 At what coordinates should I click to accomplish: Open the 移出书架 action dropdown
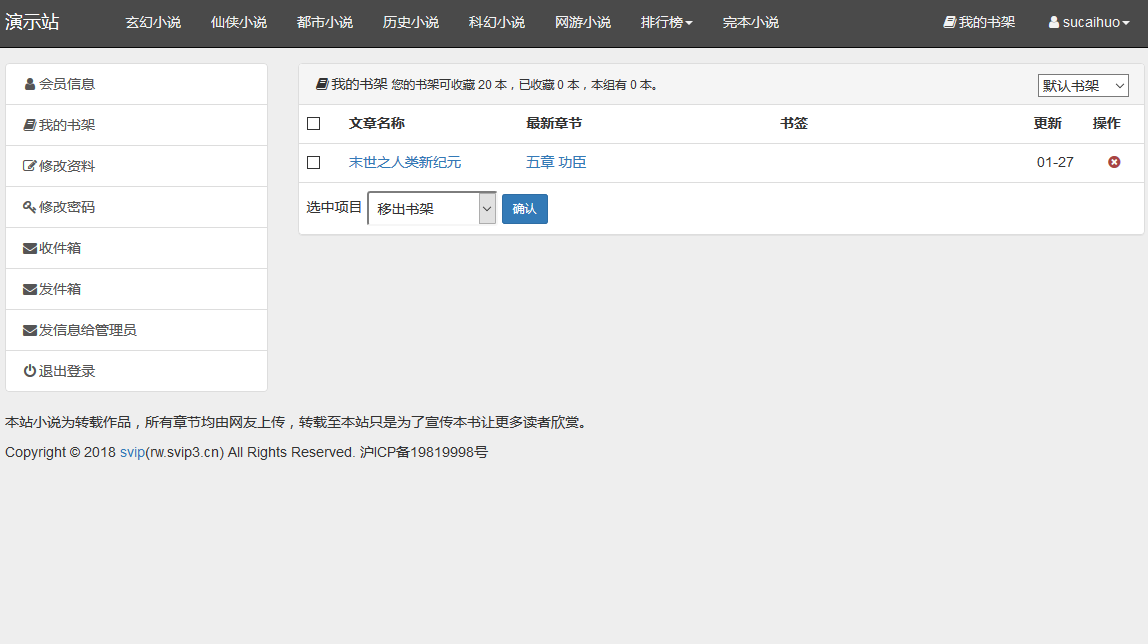point(432,208)
